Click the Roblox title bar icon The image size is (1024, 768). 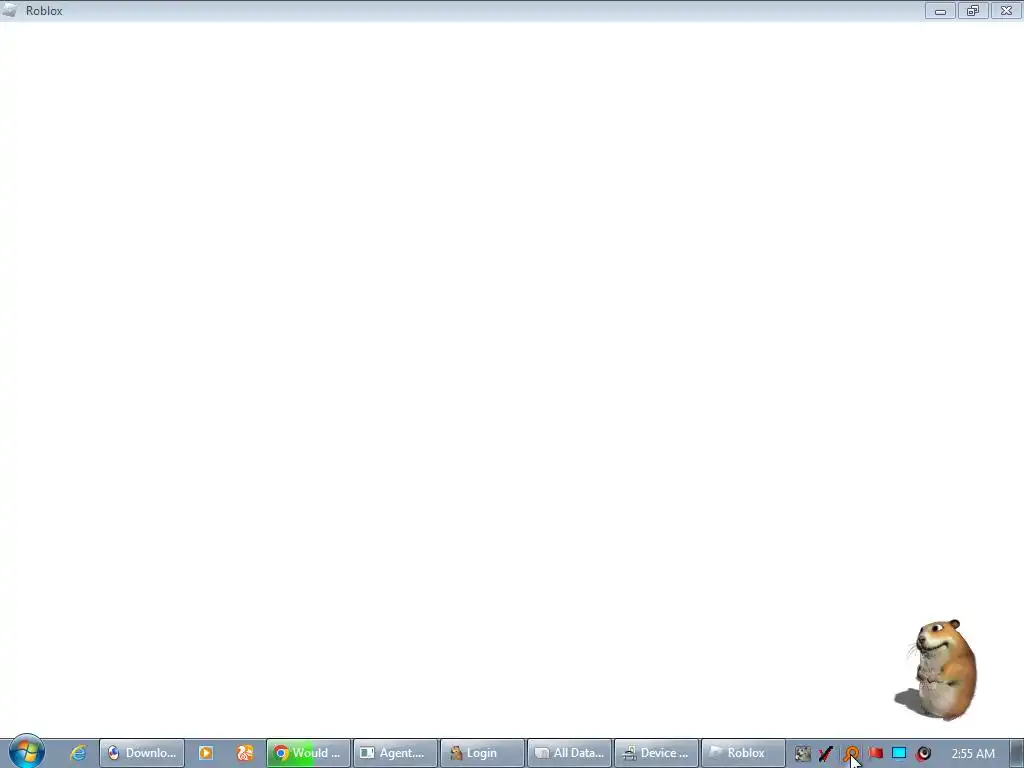[10, 10]
